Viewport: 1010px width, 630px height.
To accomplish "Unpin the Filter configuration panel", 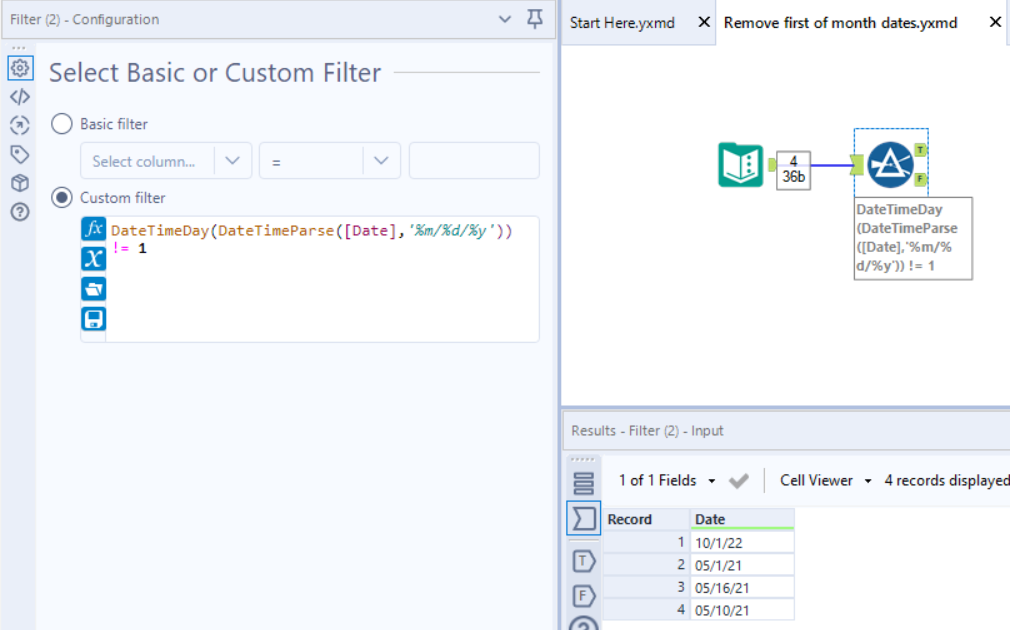I will [535, 19].
